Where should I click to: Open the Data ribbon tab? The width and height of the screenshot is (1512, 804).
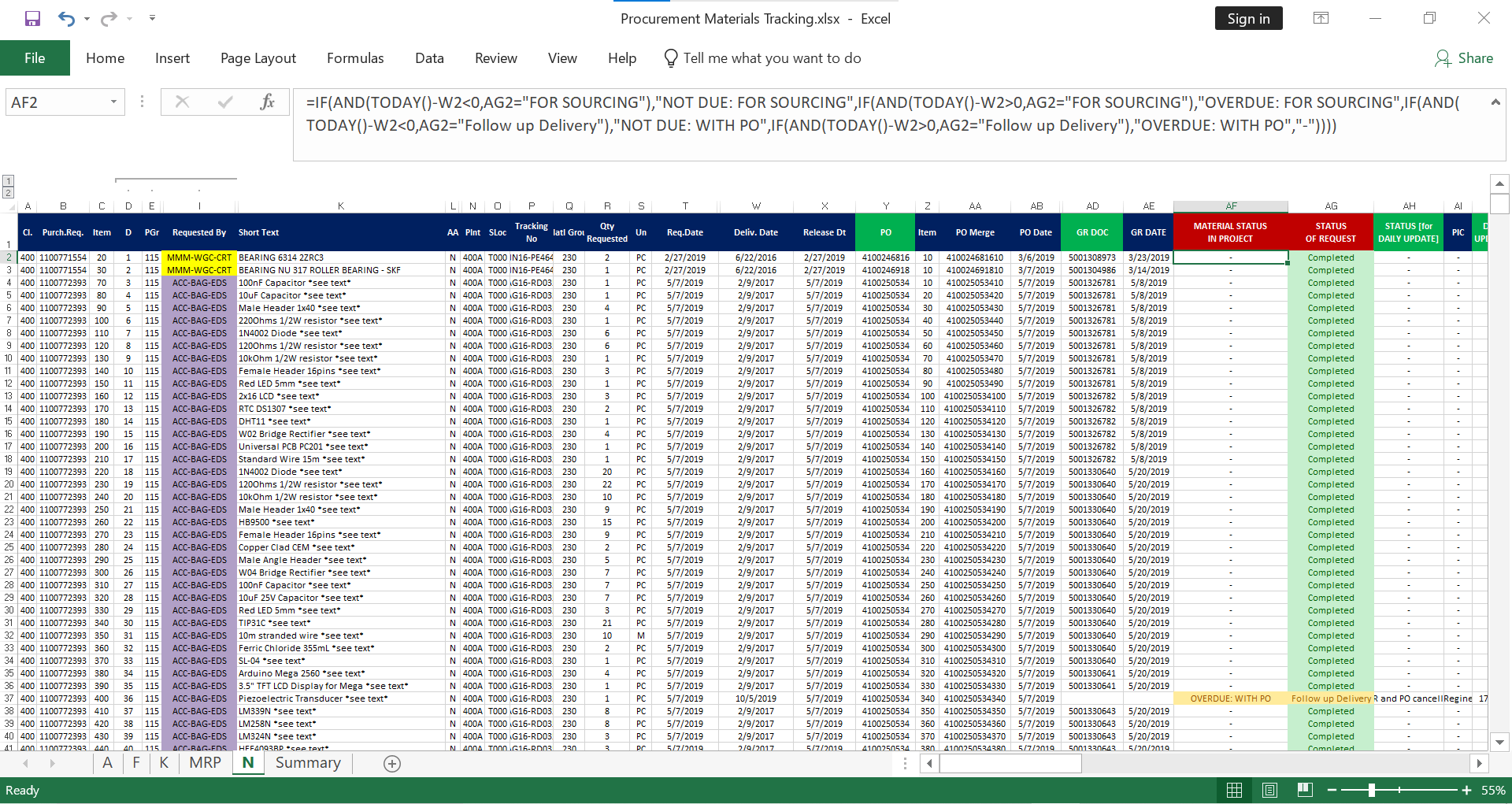coord(429,58)
